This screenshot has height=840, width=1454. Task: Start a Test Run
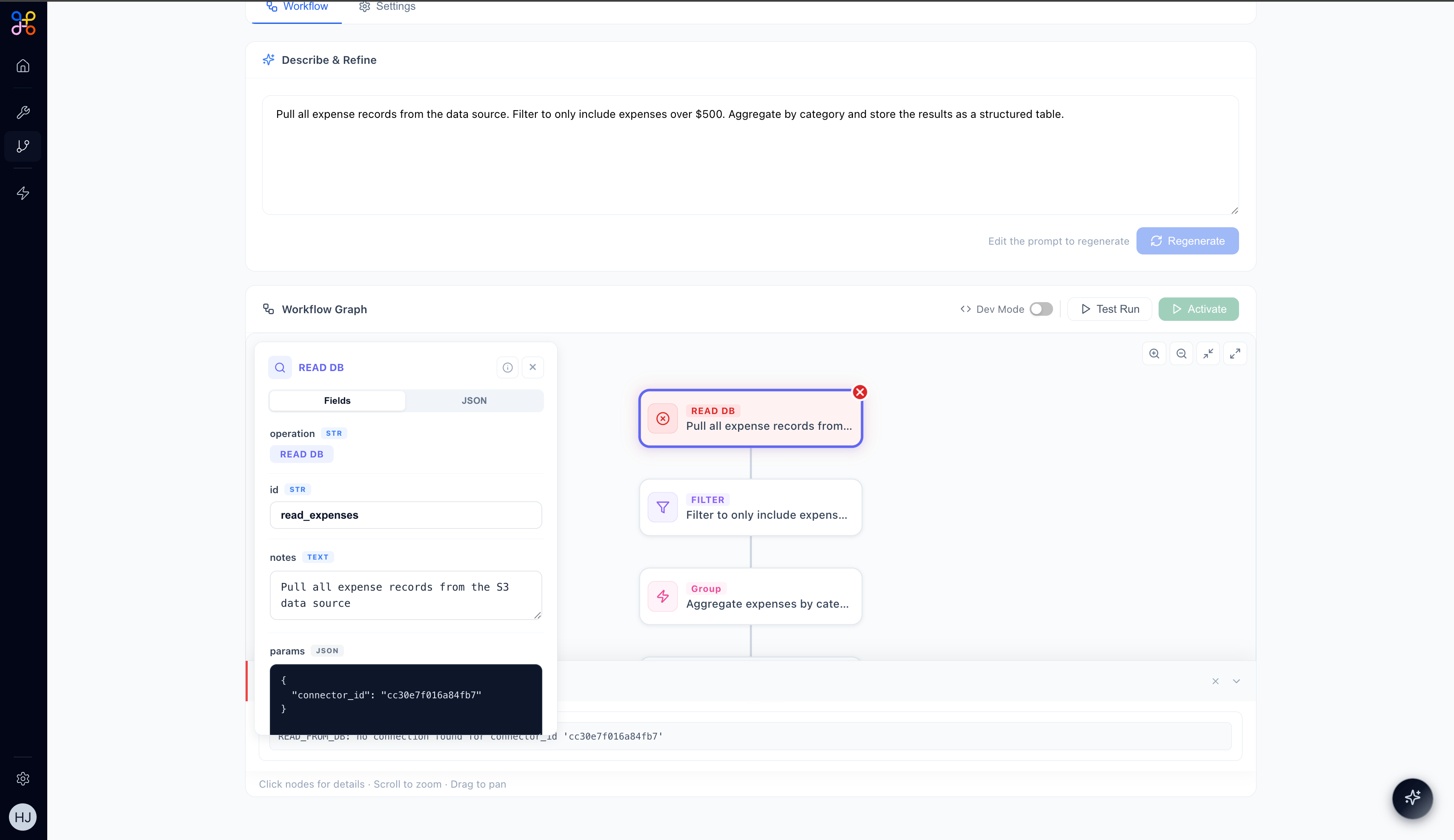click(1110, 309)
